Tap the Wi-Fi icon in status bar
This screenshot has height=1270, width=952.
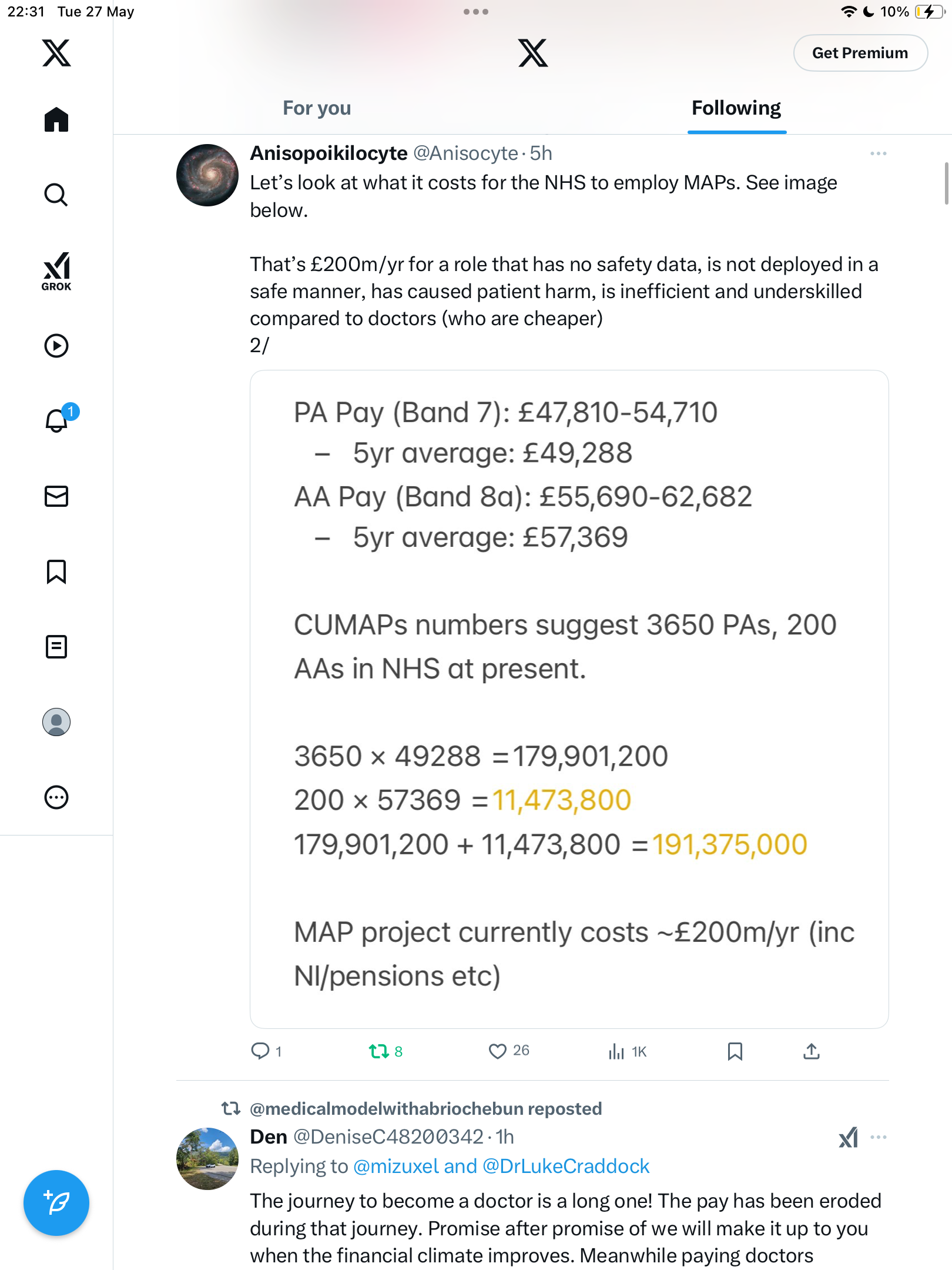click(x=848, y=12)
